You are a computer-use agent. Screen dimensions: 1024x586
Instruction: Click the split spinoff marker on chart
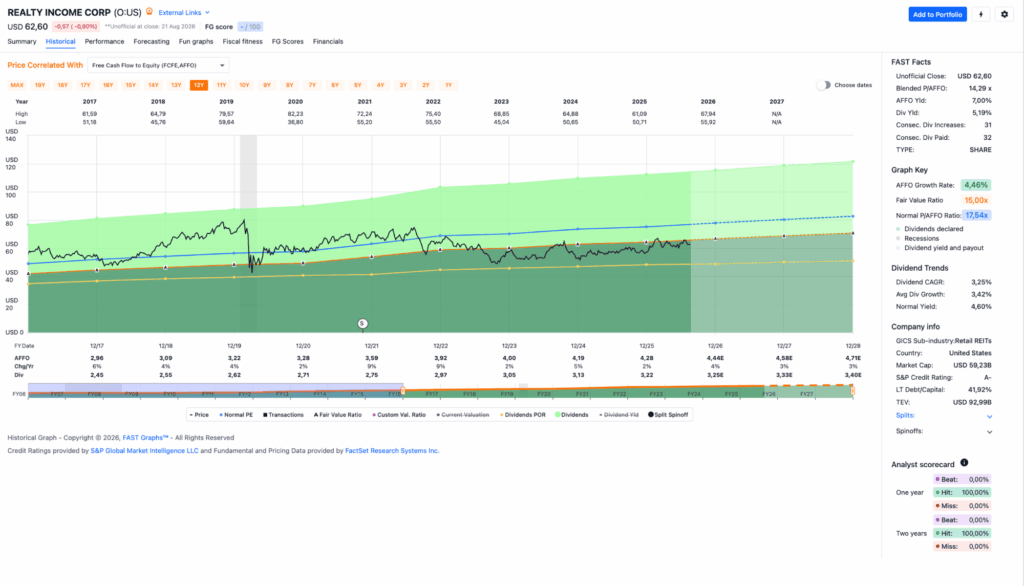(x=362, y=323)
